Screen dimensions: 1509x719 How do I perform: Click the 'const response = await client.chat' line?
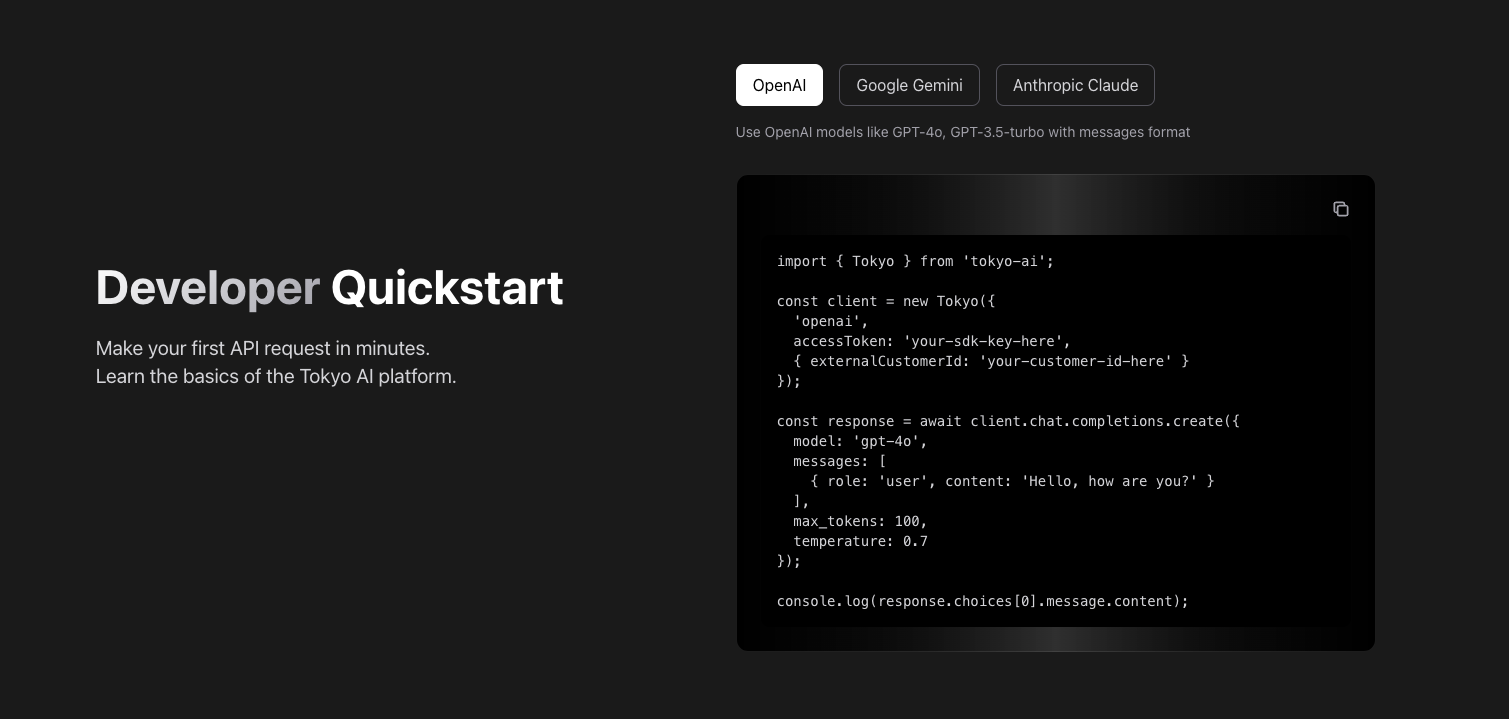point(1008,421)
